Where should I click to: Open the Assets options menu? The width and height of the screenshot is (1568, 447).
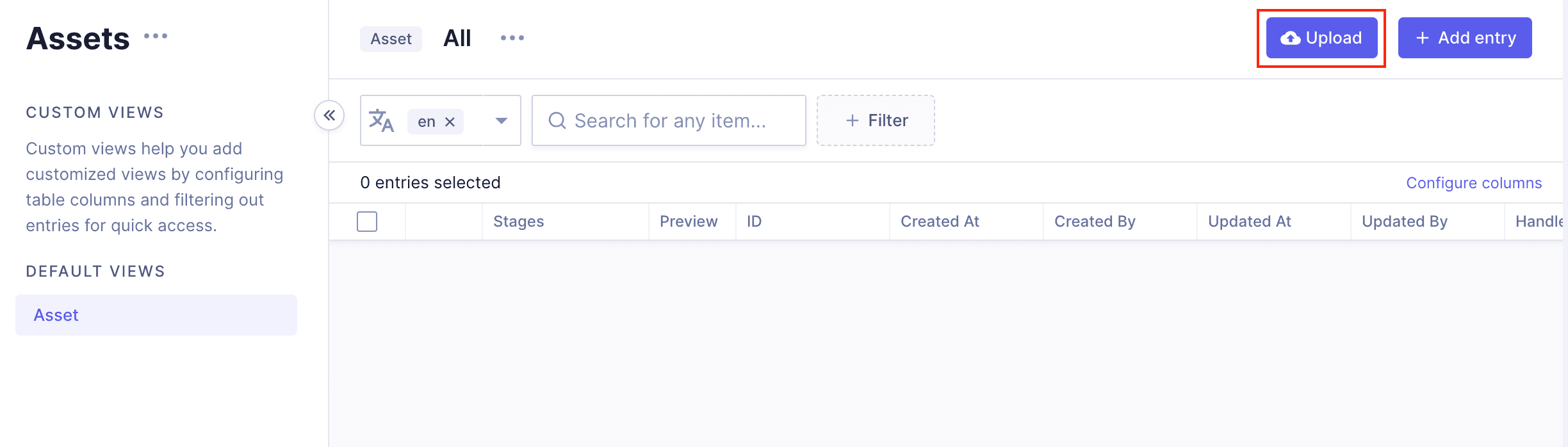point(156,37)
